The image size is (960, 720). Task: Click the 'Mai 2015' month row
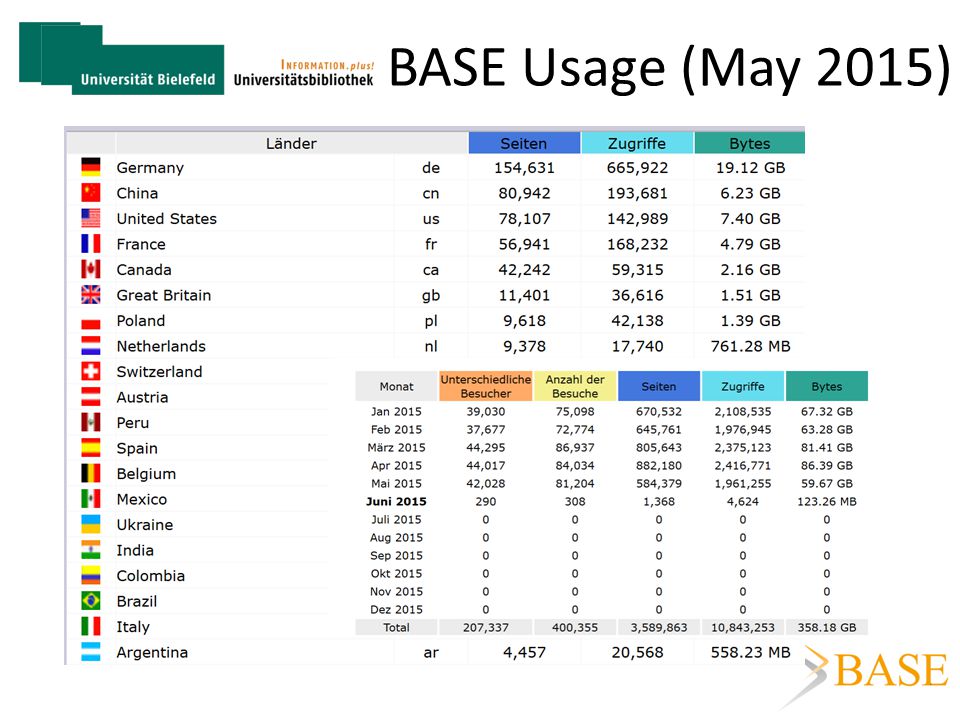[x=396, y=484]
